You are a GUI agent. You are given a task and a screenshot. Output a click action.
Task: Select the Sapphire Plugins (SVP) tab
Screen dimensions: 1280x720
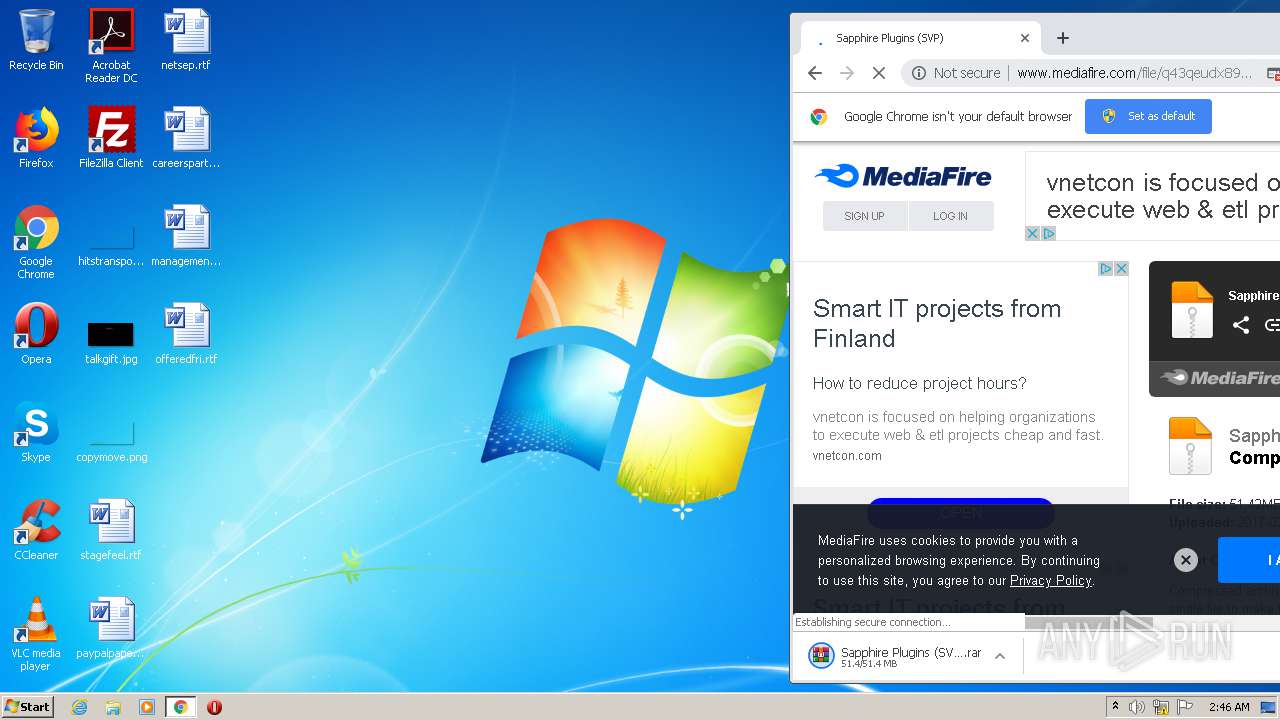[921, 38]
